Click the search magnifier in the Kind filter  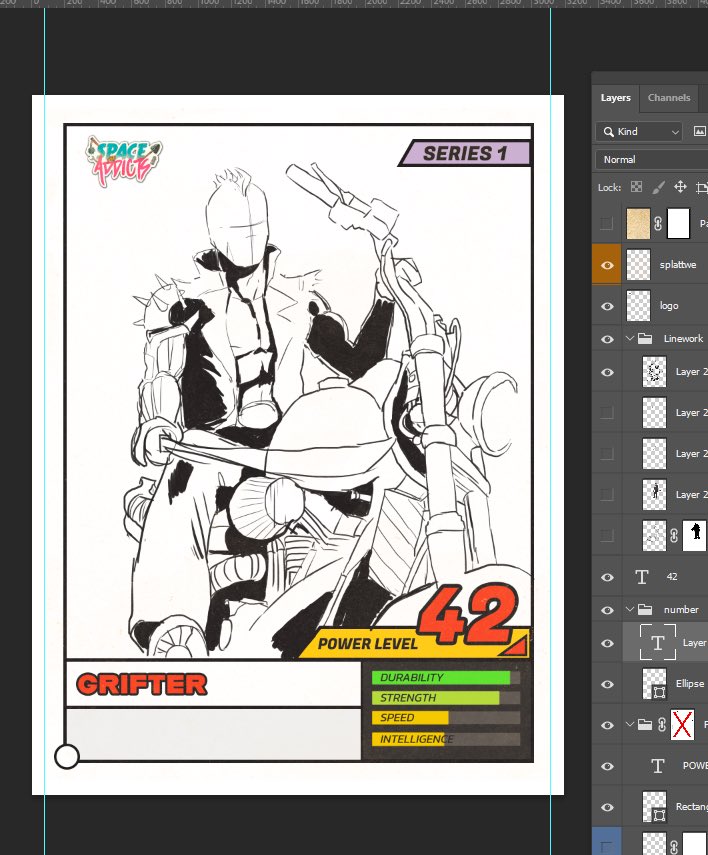pos(609,131)
